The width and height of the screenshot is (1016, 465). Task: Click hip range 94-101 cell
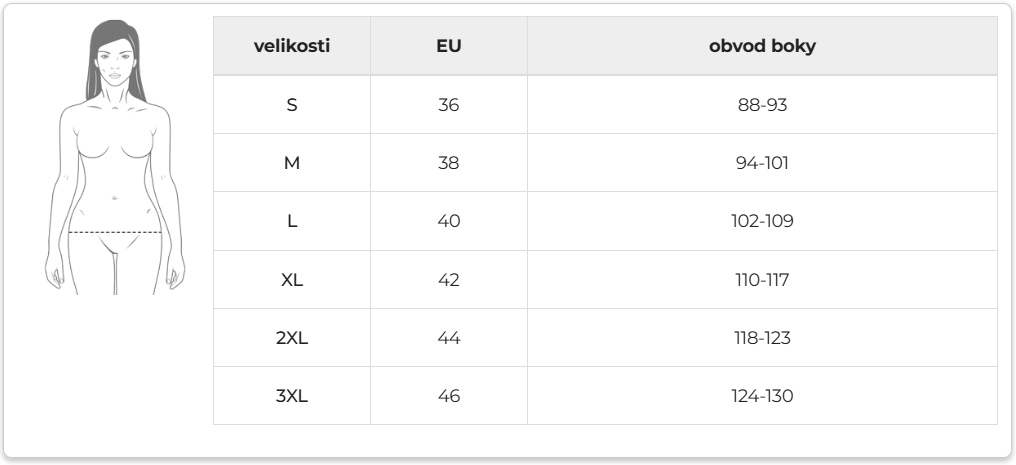[762, 163]
